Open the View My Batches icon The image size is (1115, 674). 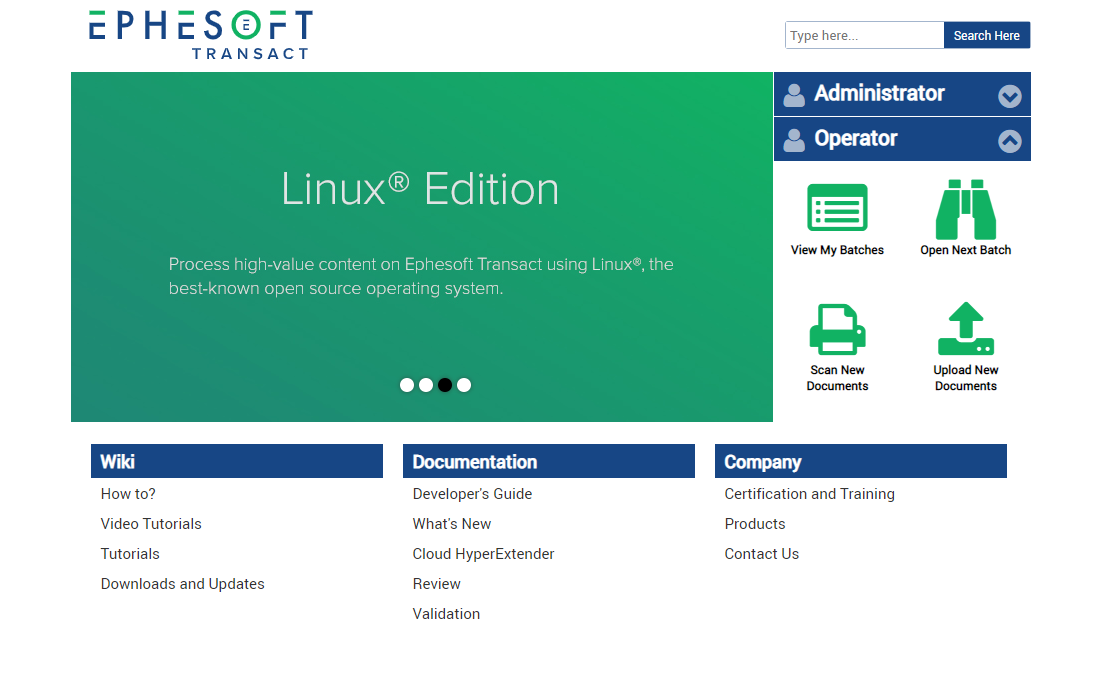(x=837, y=207)
